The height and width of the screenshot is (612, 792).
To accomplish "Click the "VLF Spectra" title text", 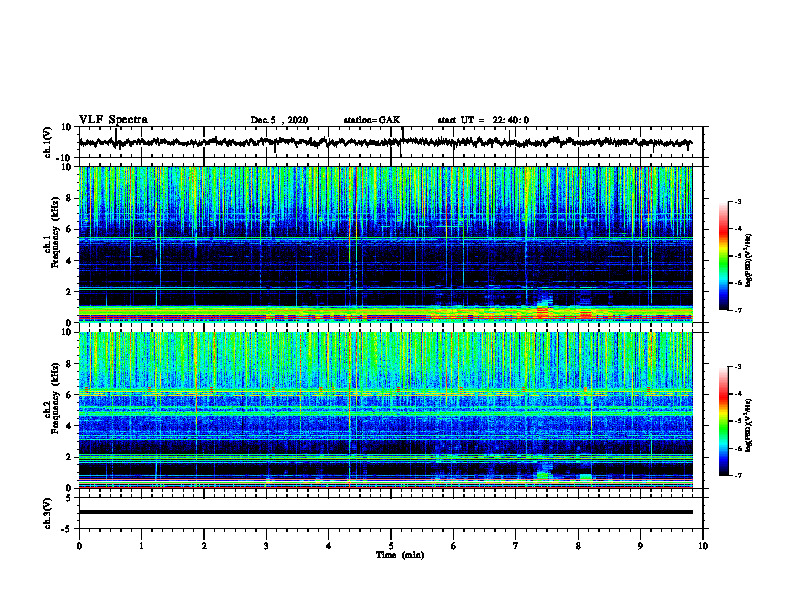I will click(x=113, y=120).
